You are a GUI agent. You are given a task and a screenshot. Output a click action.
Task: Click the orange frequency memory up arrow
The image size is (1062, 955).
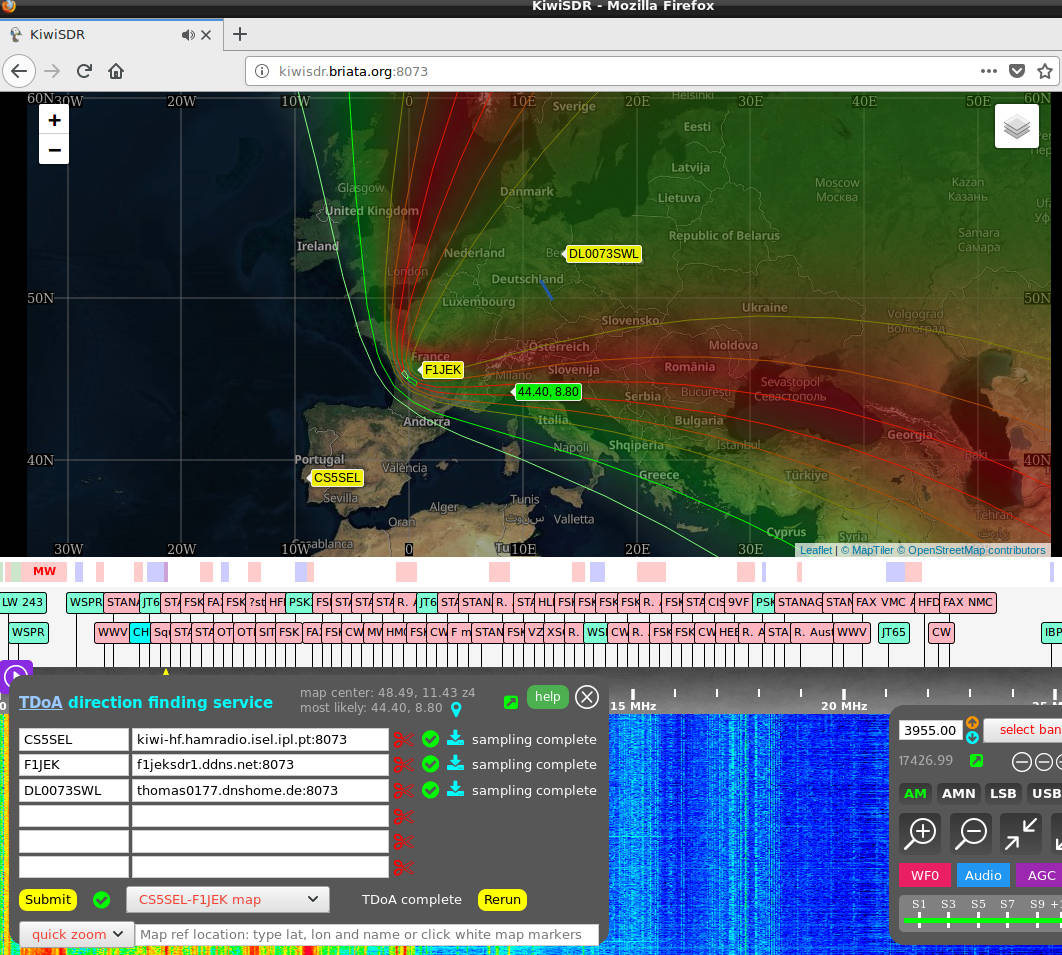(972, 722)
